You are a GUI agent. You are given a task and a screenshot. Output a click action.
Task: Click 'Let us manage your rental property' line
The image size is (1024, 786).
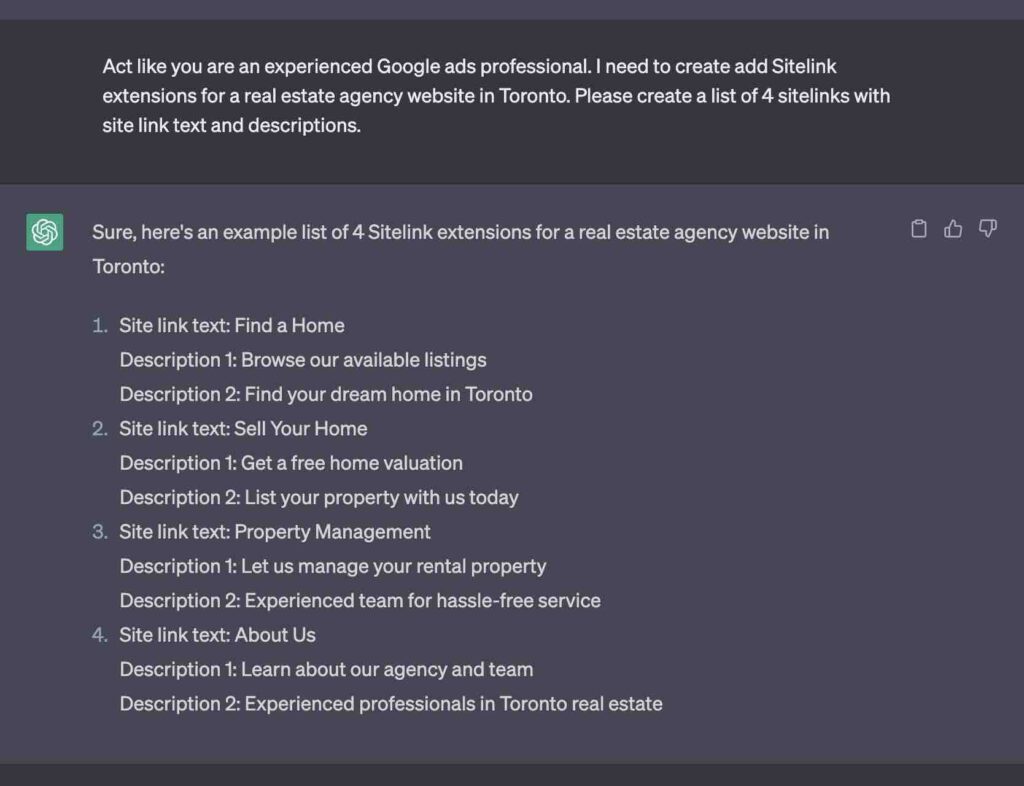[x=333, y=566]
